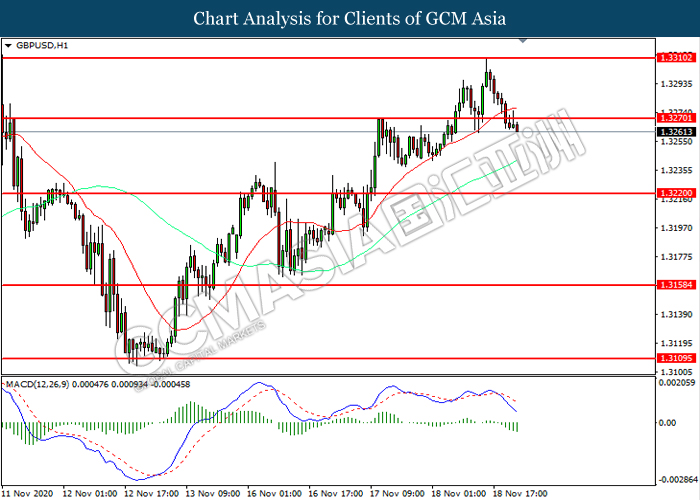The image size is (700, 500).
Task: Click the 16 Nov 01:00 time label
Action: click(275, 493)
